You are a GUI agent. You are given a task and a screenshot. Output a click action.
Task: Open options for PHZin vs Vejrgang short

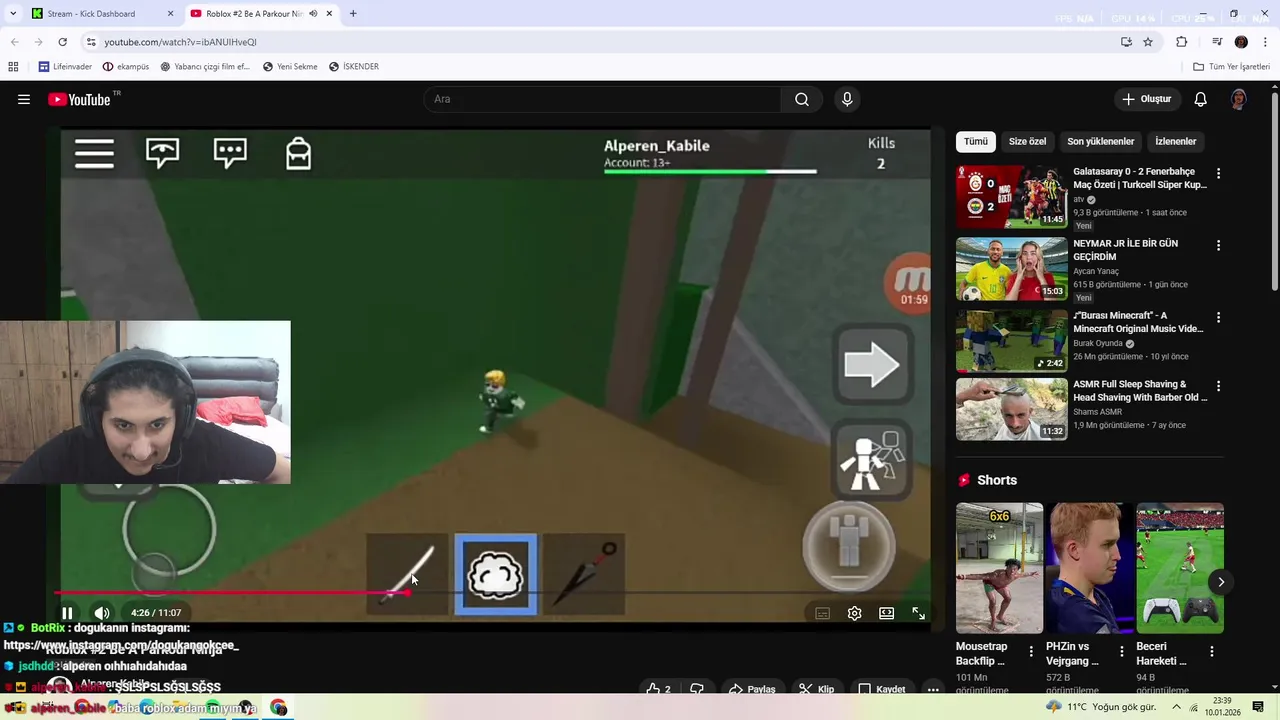tap(1121, 651)
